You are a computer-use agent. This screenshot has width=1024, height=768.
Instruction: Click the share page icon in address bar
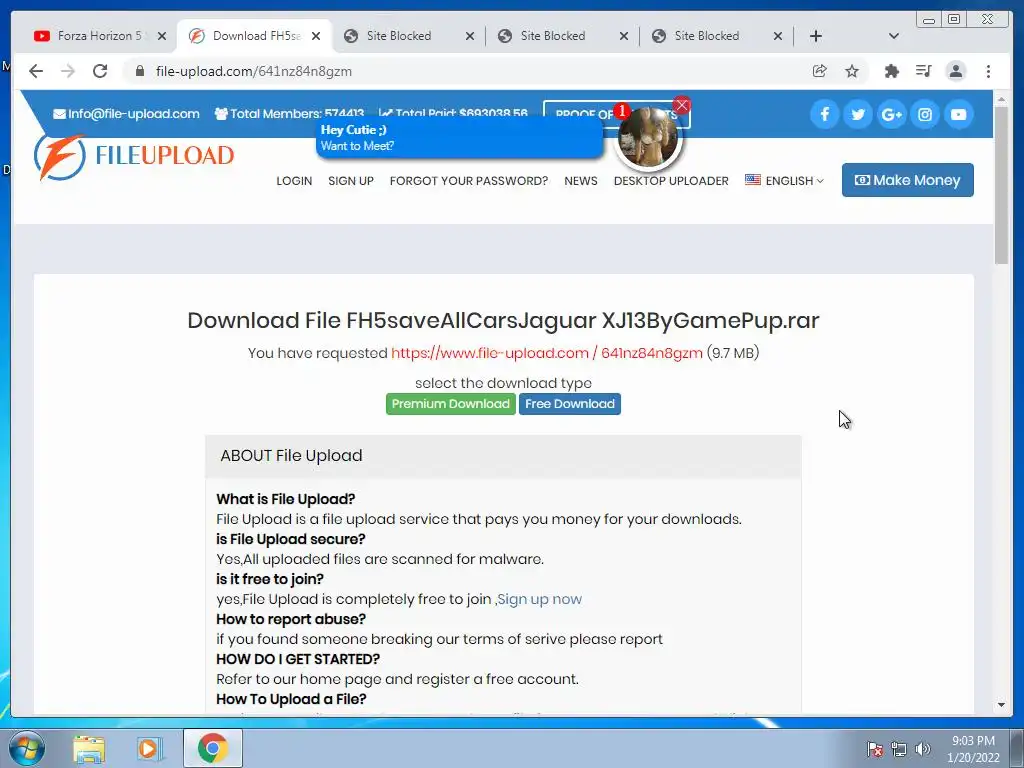[x=820, y=71]
